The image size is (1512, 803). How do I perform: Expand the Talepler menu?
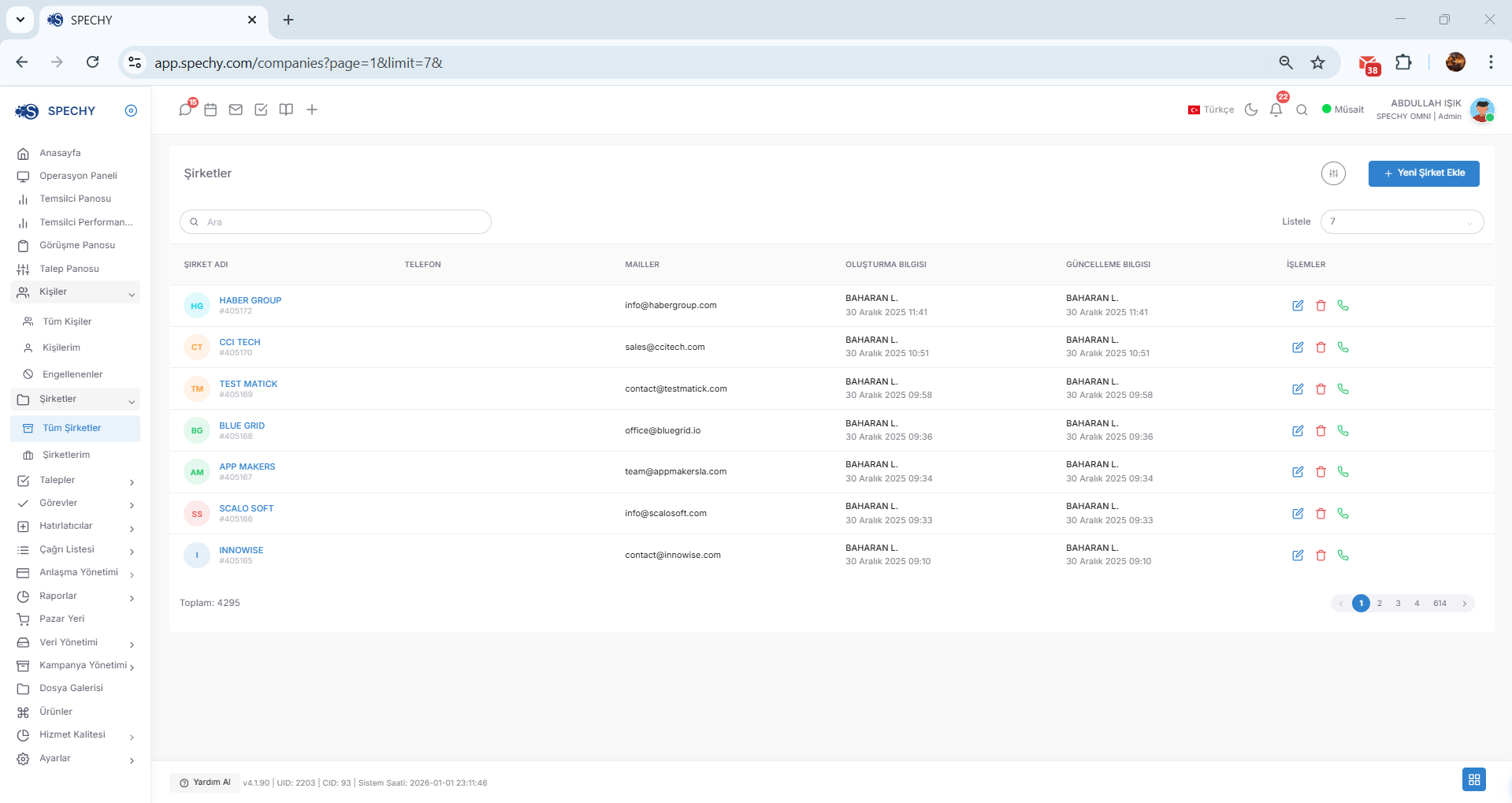tap(76, 480)
